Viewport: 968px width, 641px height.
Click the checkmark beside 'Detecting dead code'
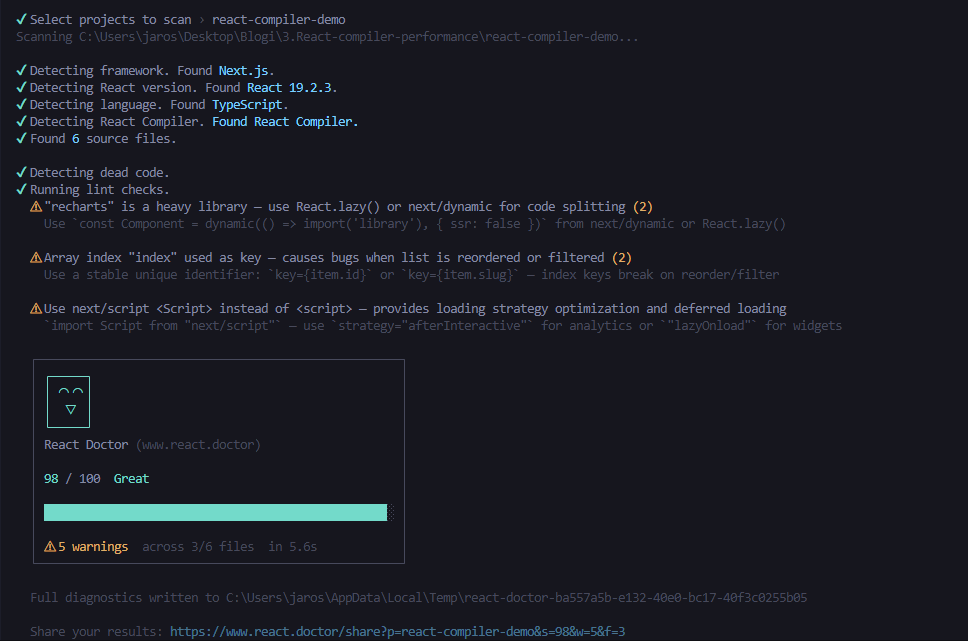(x=21, y=173)
